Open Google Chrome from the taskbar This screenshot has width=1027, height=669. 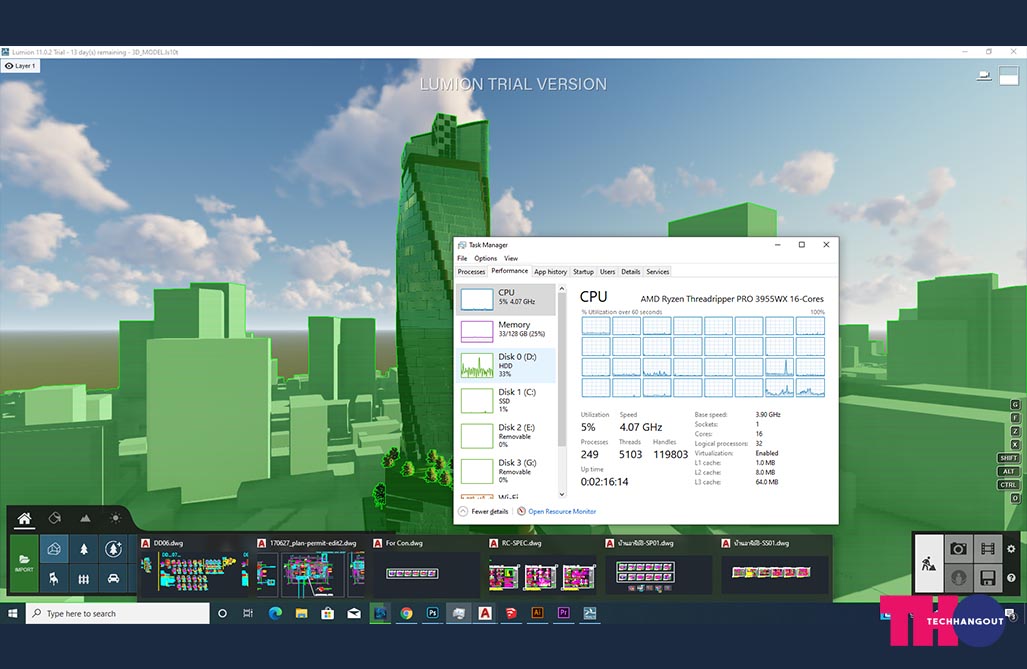tap(406, 613)
